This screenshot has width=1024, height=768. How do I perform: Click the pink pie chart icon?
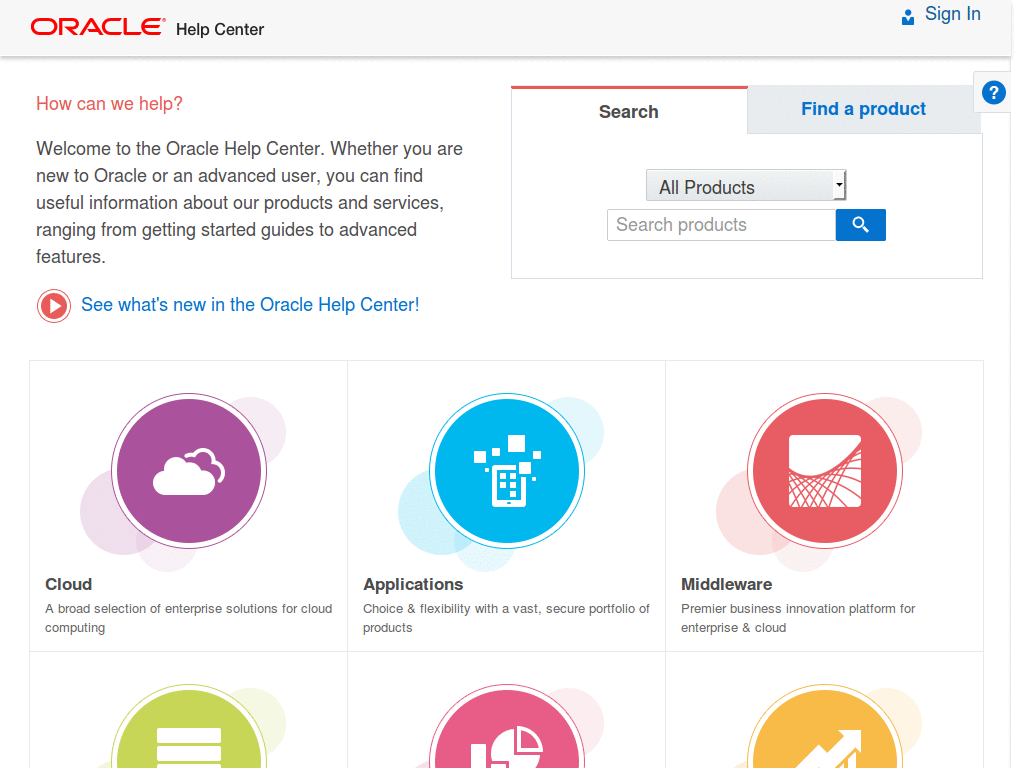pyautogui.click(x=507, y=726)
